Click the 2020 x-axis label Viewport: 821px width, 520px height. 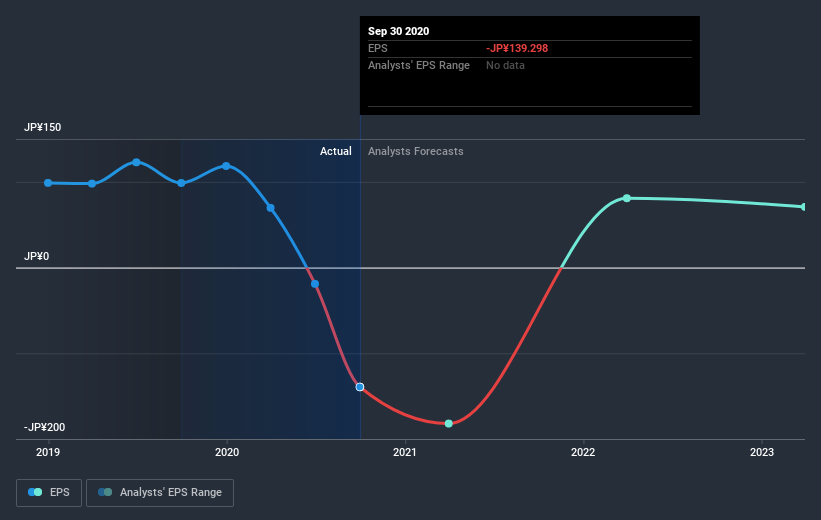coord(227,452)
